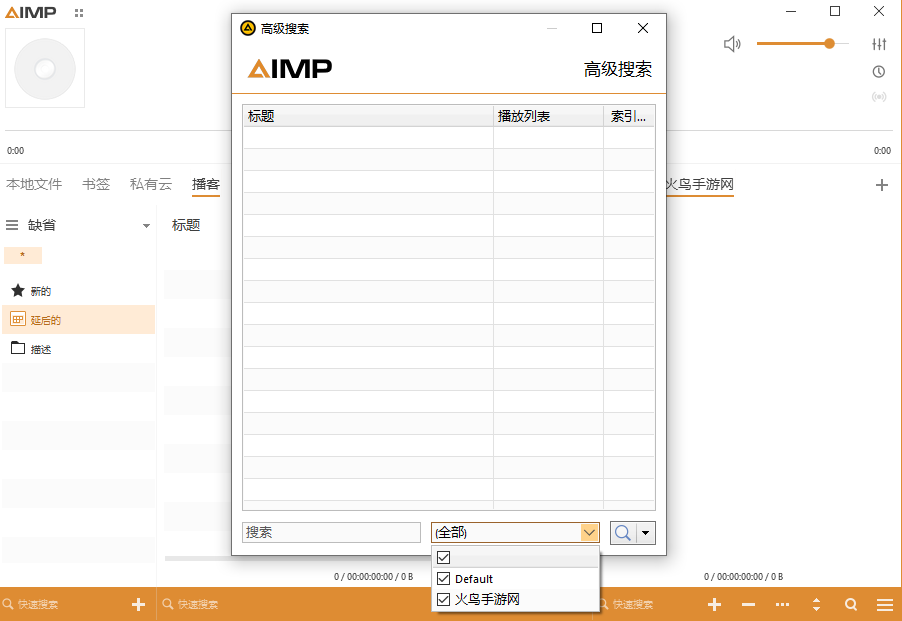Open the equalizer sliders icon
The width and height of the screenshot is (902, 621).
pos(879,44)
